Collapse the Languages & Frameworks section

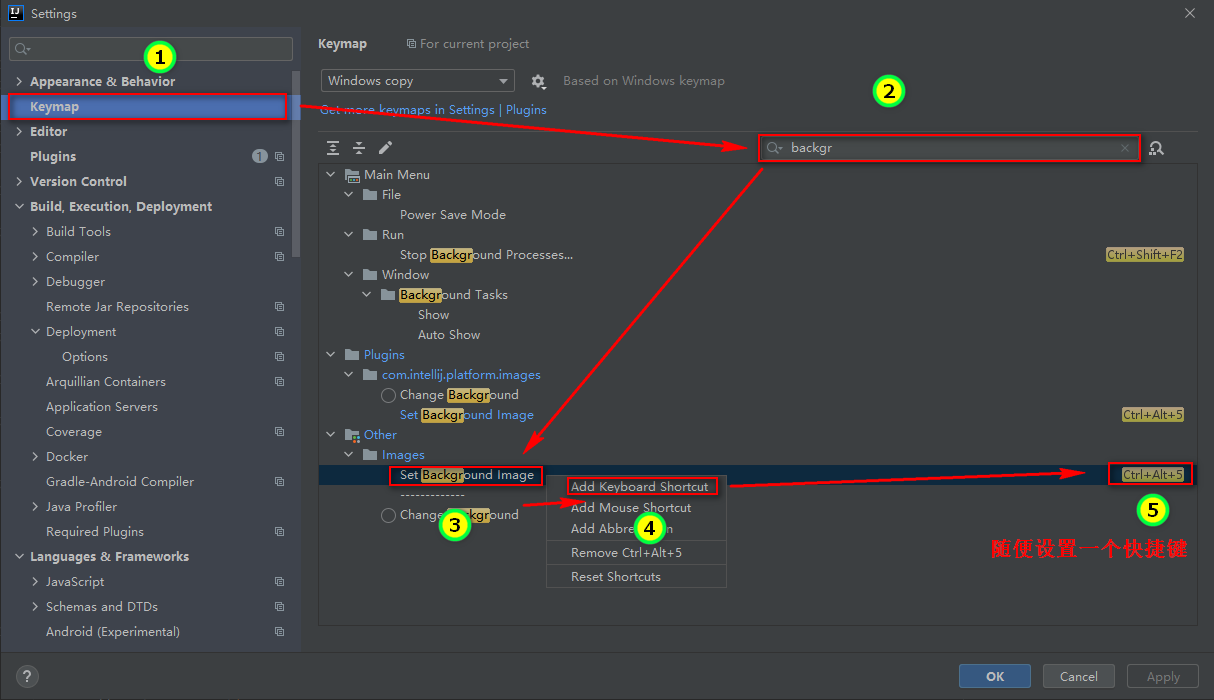click(19, 557)
